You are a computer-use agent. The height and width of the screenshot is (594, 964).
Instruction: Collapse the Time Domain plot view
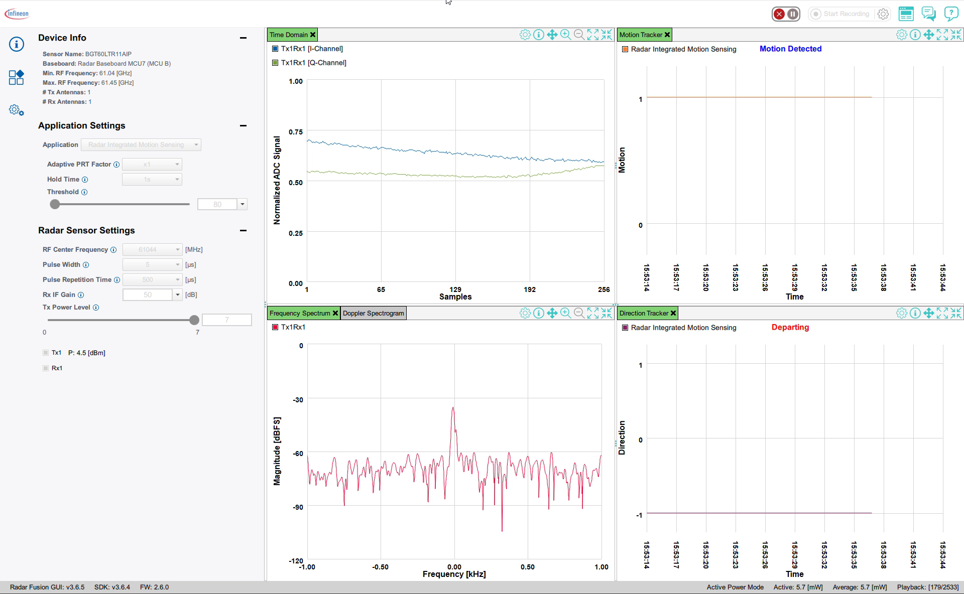click(x=606, y=34)
